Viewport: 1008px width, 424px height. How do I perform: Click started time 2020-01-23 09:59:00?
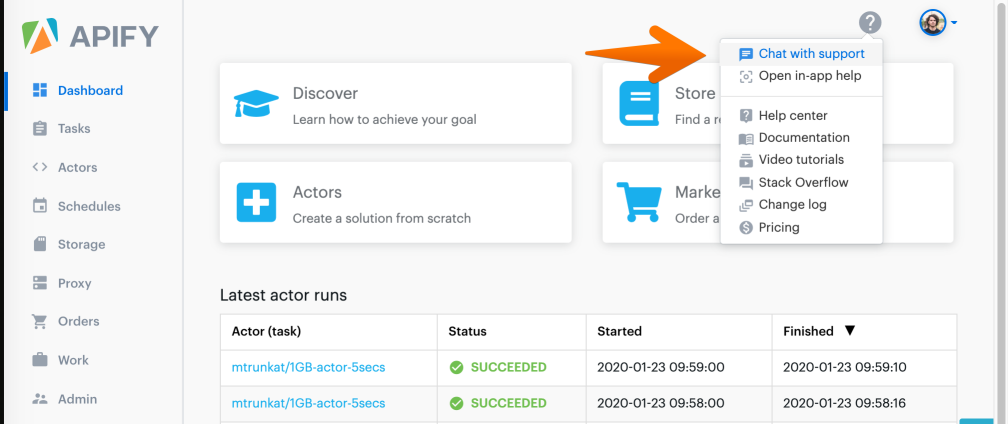(661, 367)
